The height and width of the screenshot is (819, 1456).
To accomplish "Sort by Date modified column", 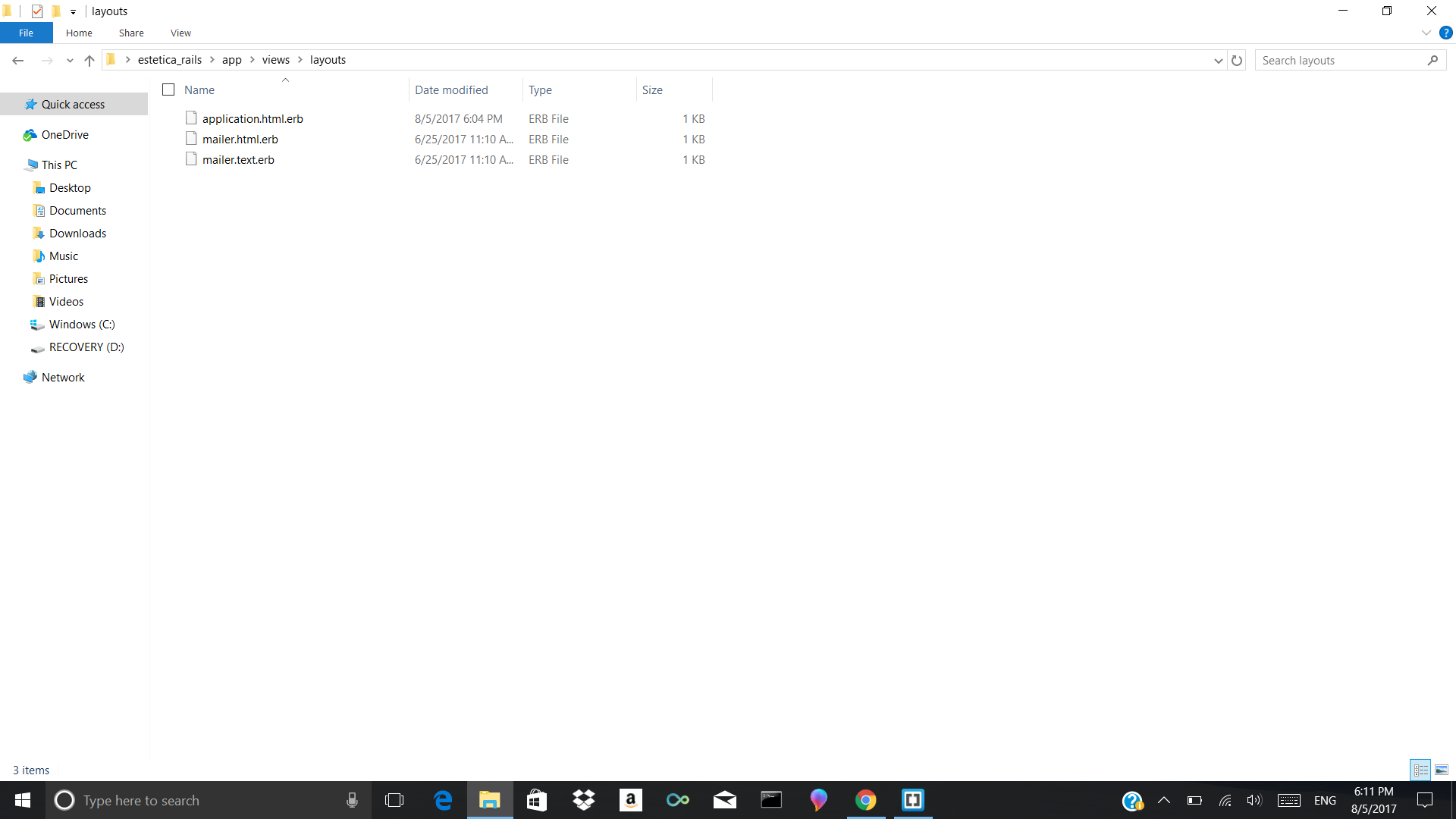I will pos(451,89).
